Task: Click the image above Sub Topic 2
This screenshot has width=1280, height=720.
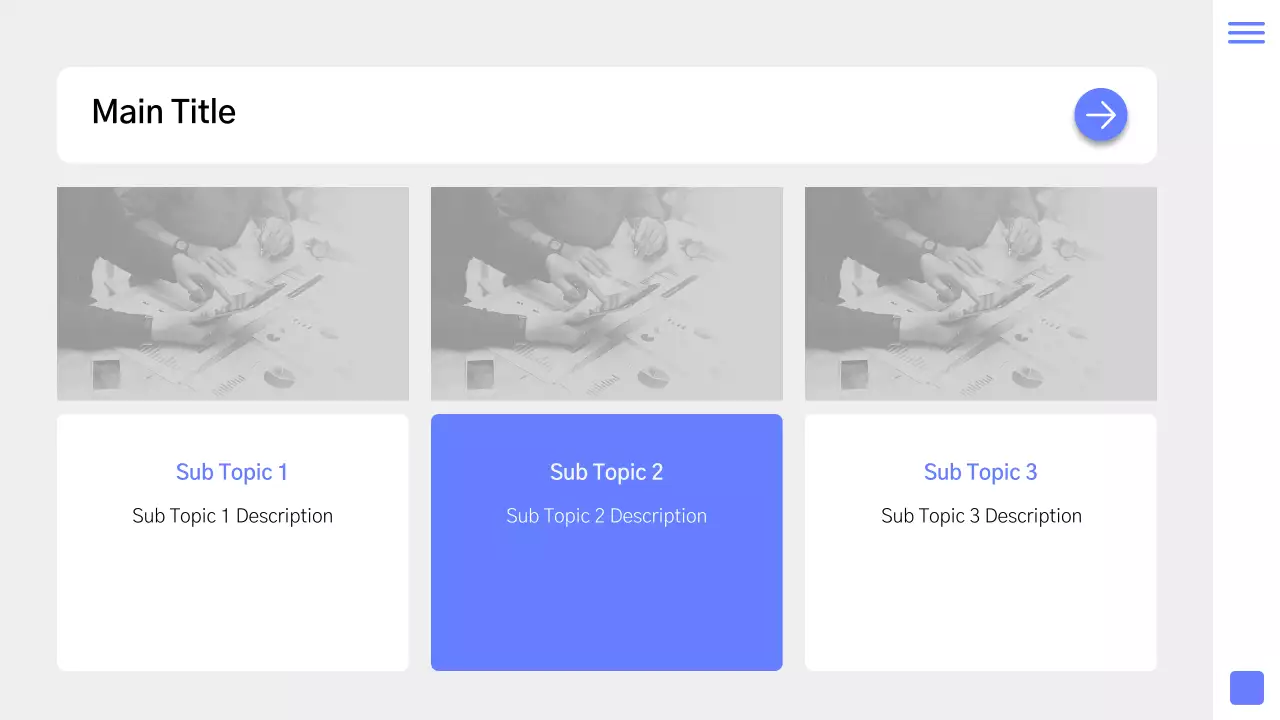Action: (x=607, y=293)
